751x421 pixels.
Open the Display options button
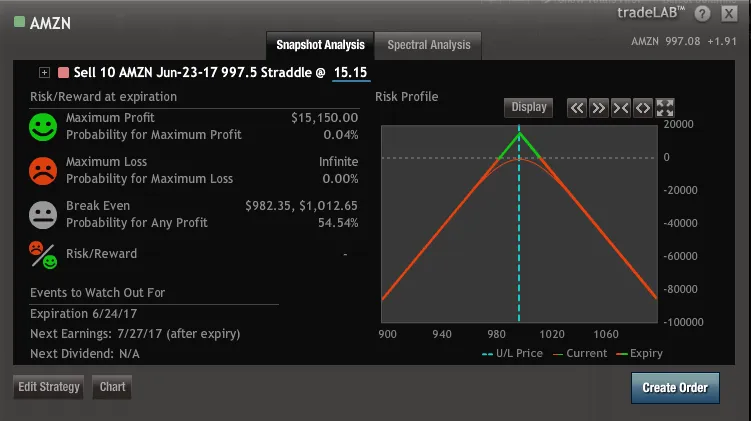pos(528,107)
